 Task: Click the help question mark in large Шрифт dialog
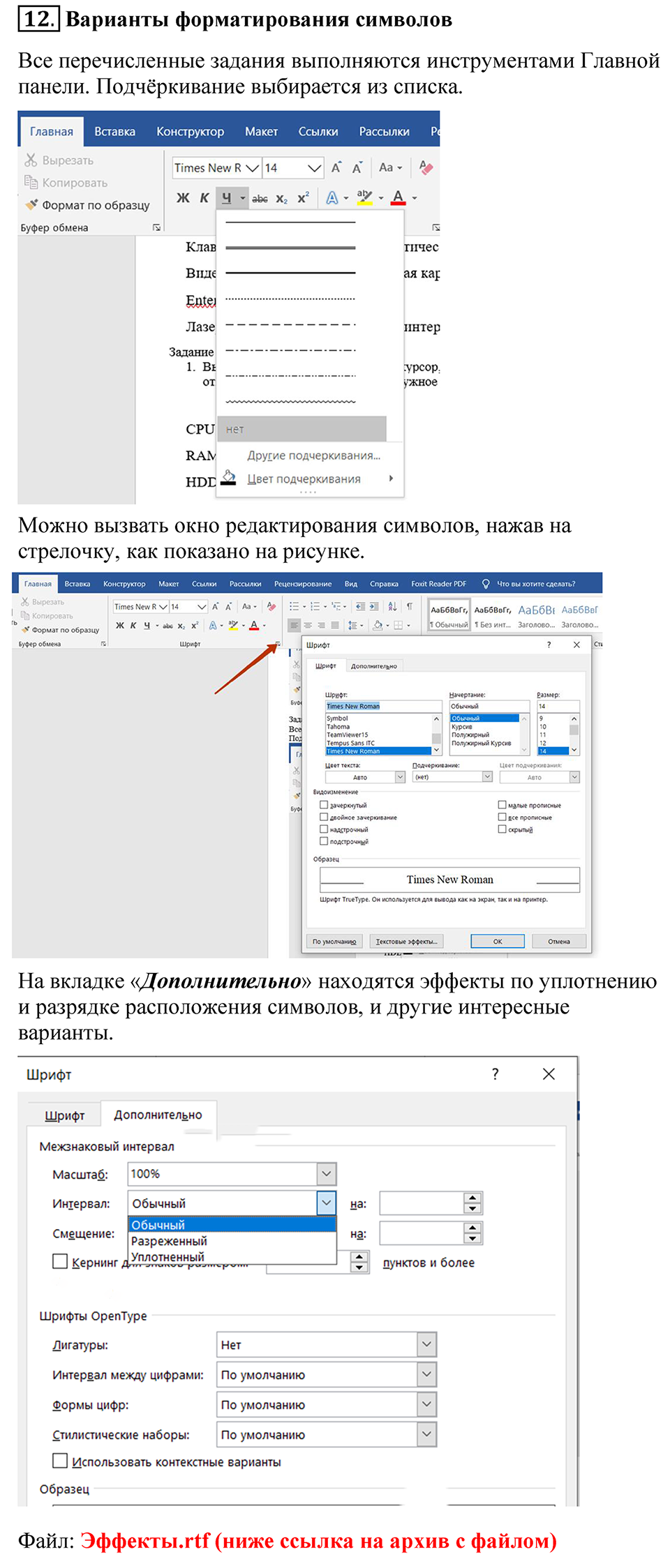tap(495, 1074)
